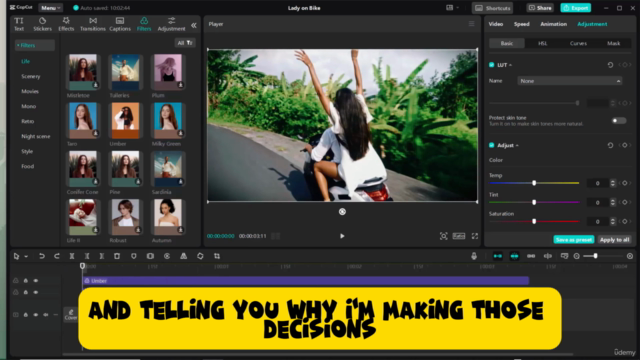Enable Protect skin tone switch
This screenshot has height=360, width=640.
click(x=619, y=120)
